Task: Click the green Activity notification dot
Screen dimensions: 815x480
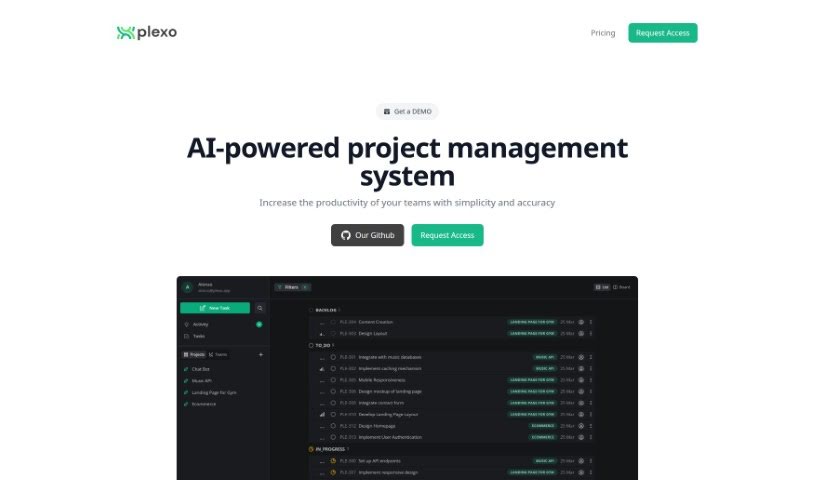Action: pyautogui.click(x=259, y=325)
